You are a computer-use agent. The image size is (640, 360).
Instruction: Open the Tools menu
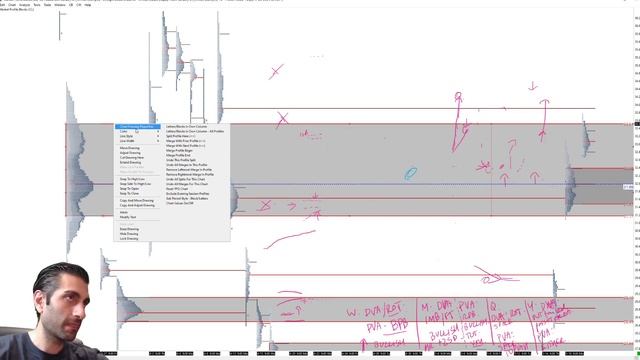tap(37, 5)
